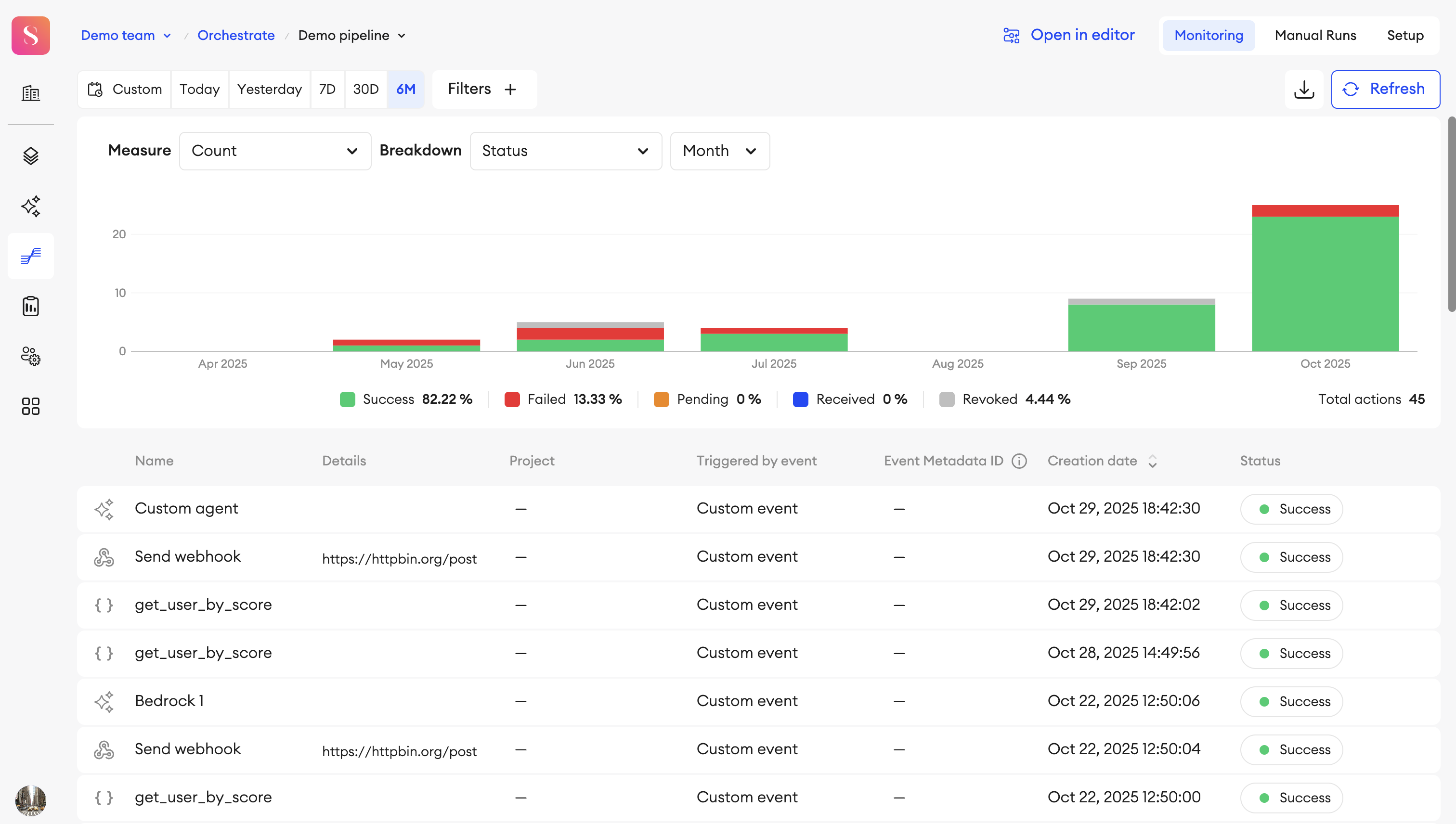Click the building organization sidebar icon
The height and width of the screenshot is (824, 1456).
30,93
